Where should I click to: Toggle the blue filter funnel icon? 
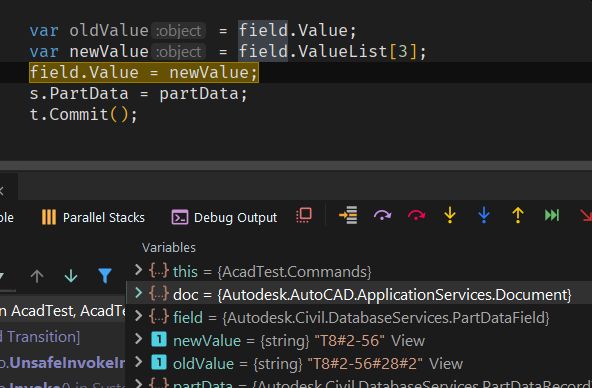105,276
